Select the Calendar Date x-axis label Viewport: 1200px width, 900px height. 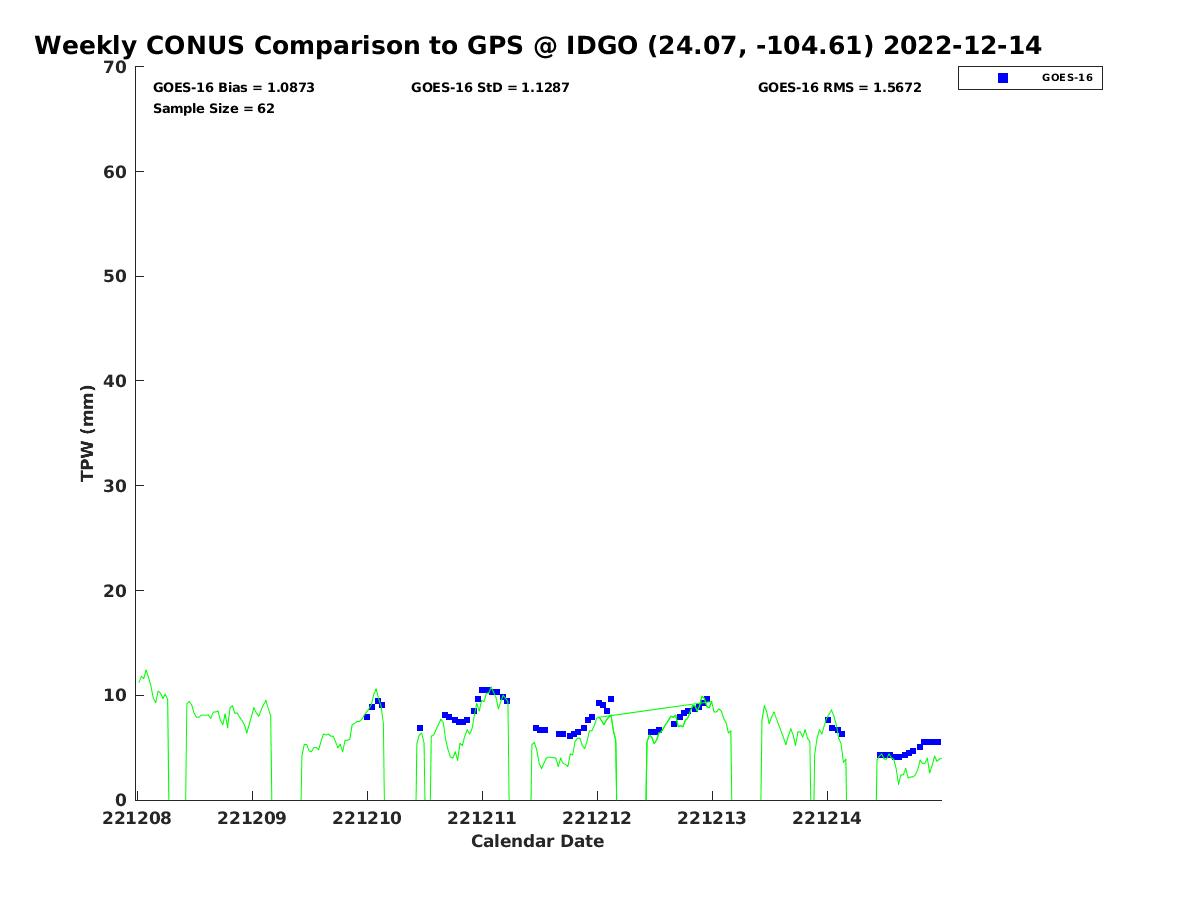[538, 842]
